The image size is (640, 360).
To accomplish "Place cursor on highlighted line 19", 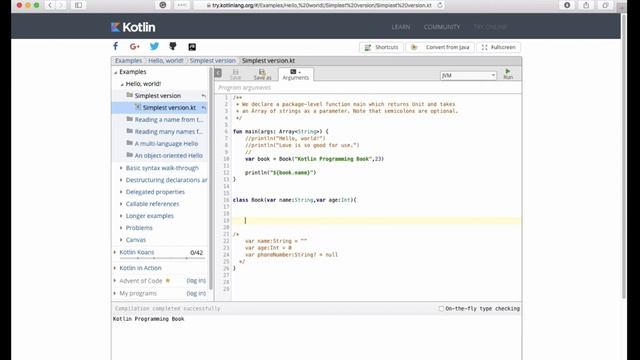I will coord(376,220).
